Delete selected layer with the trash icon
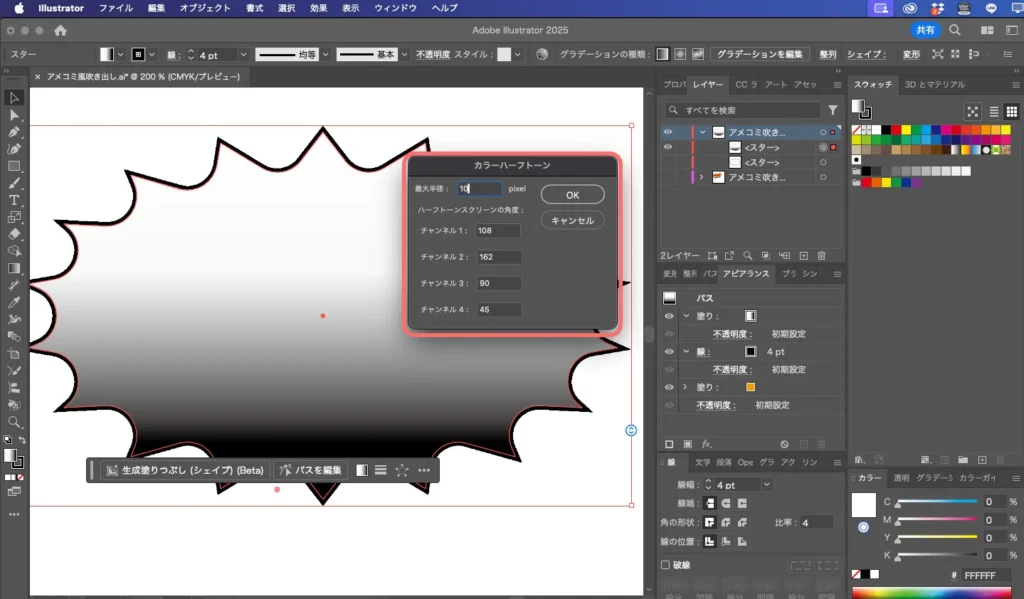This screenshot has width=1024, height=599. tap(821, 256)
